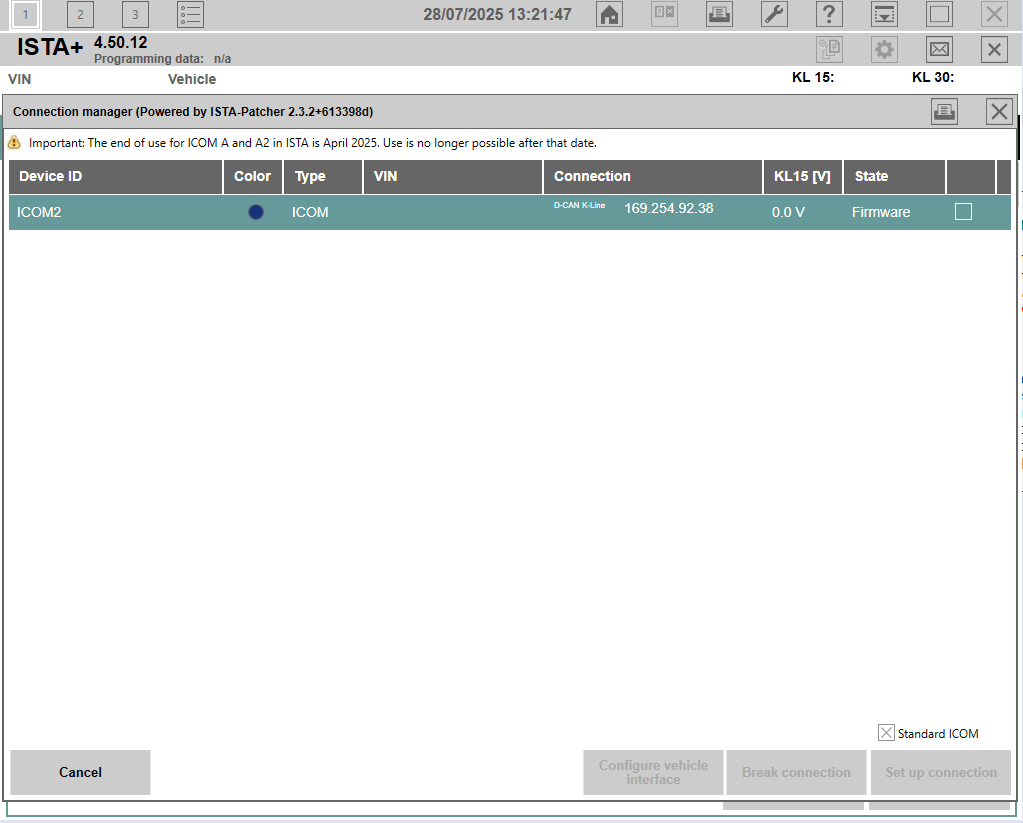This screenshot has height=823, width=1023.
Task: Click the blue color dot for ICOM2
Action: tap(256, 212)
